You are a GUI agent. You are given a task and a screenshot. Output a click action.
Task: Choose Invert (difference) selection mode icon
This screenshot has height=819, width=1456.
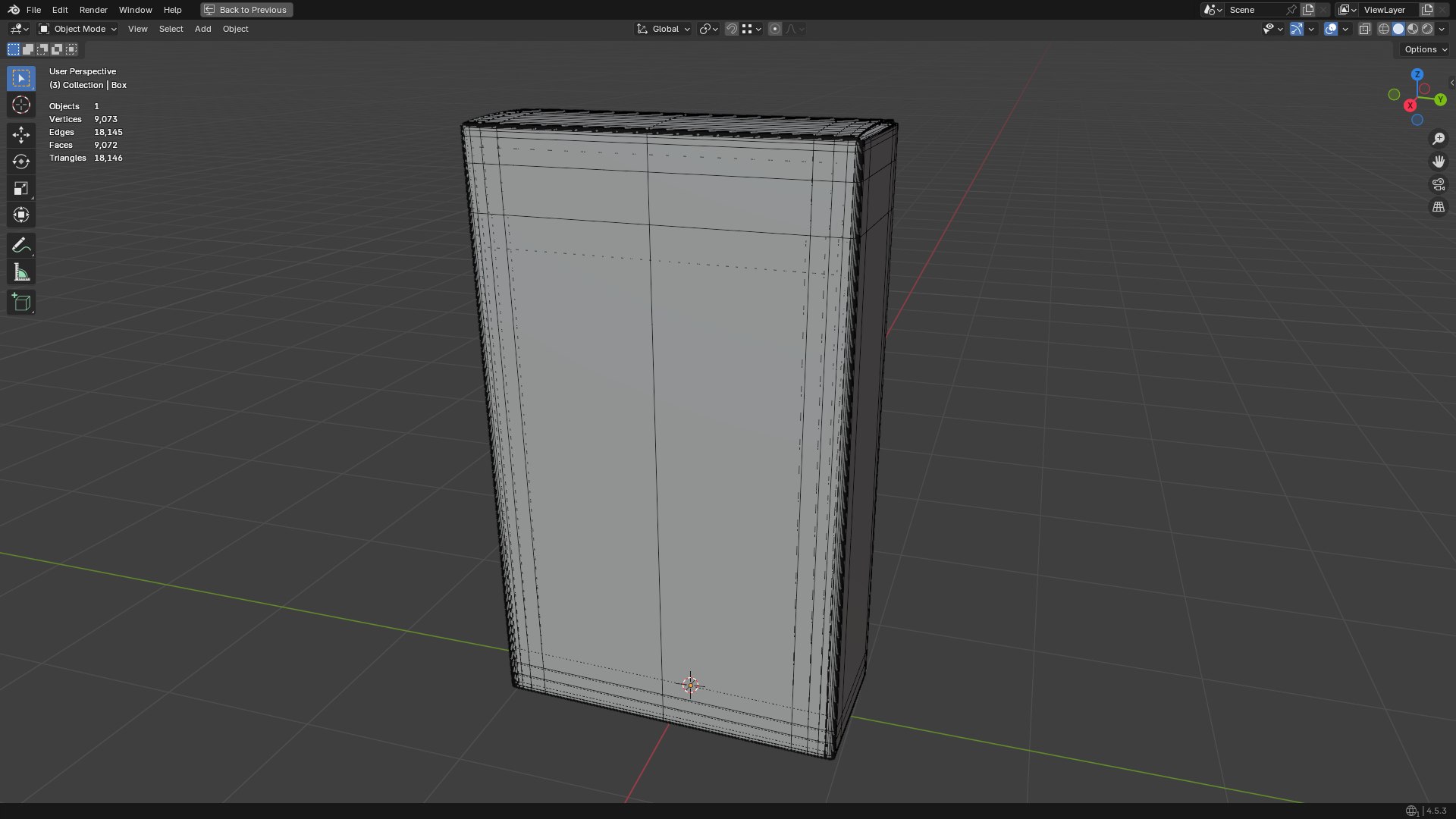pos(57,49)
